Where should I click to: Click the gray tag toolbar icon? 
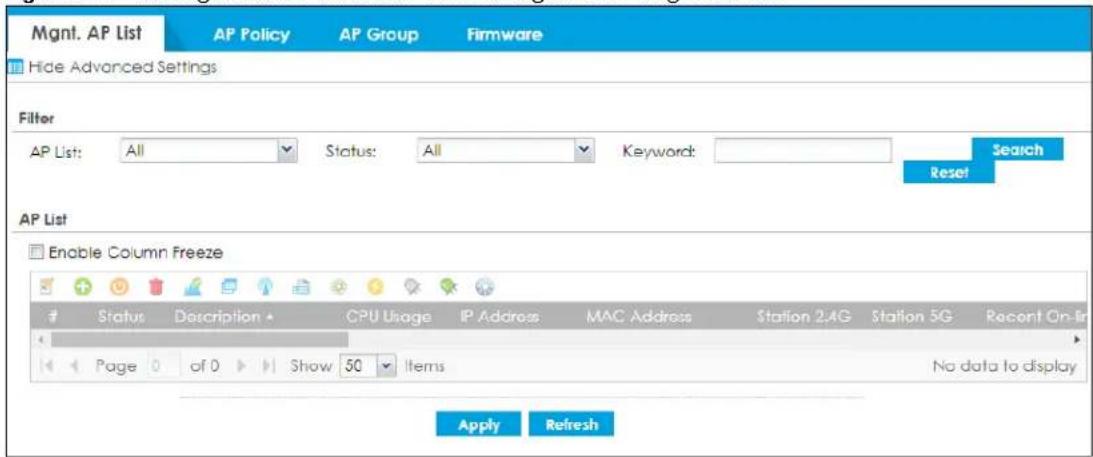[x=414, y=286]
